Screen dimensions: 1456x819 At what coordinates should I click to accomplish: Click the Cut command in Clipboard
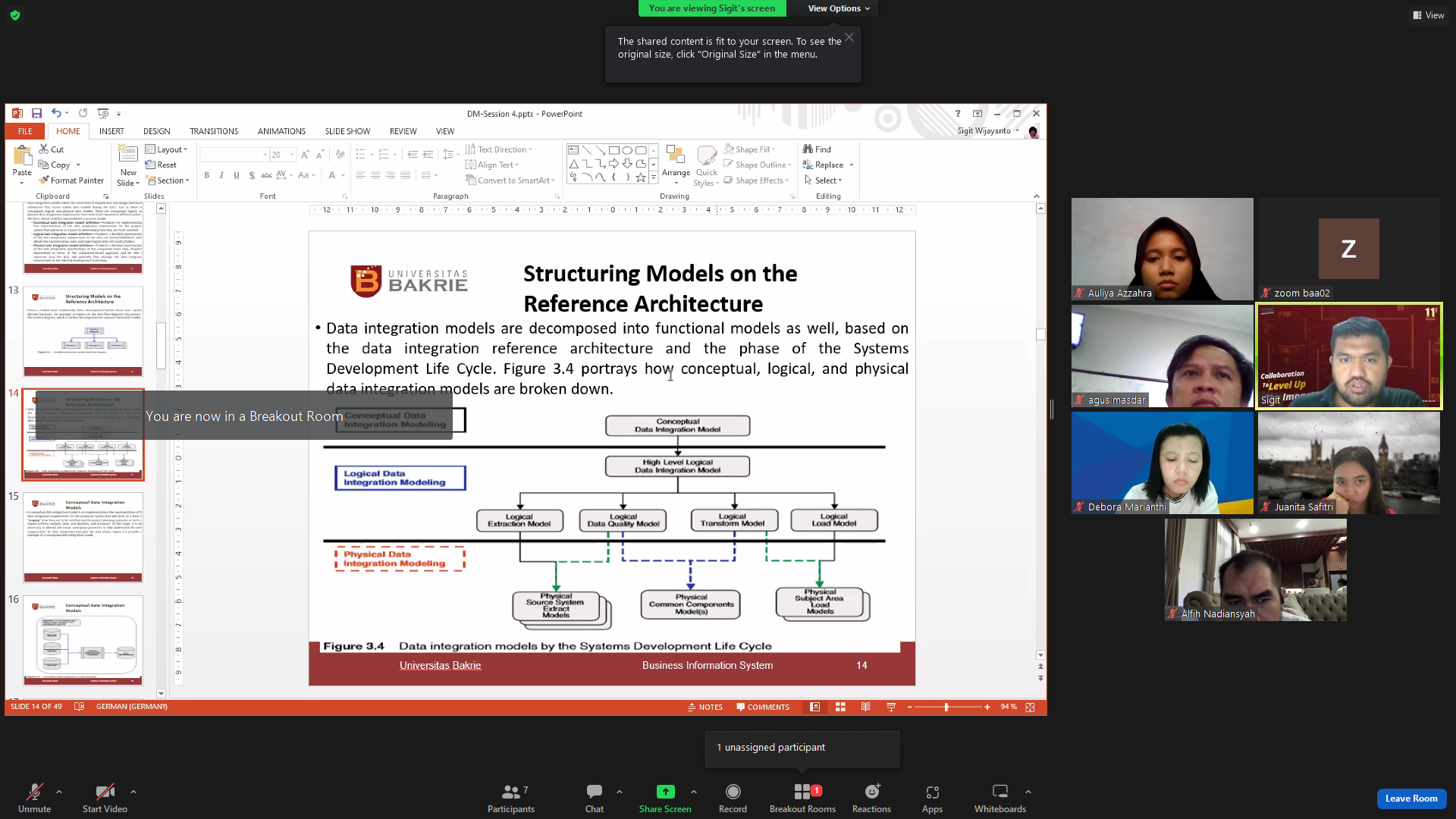point(52,149)
